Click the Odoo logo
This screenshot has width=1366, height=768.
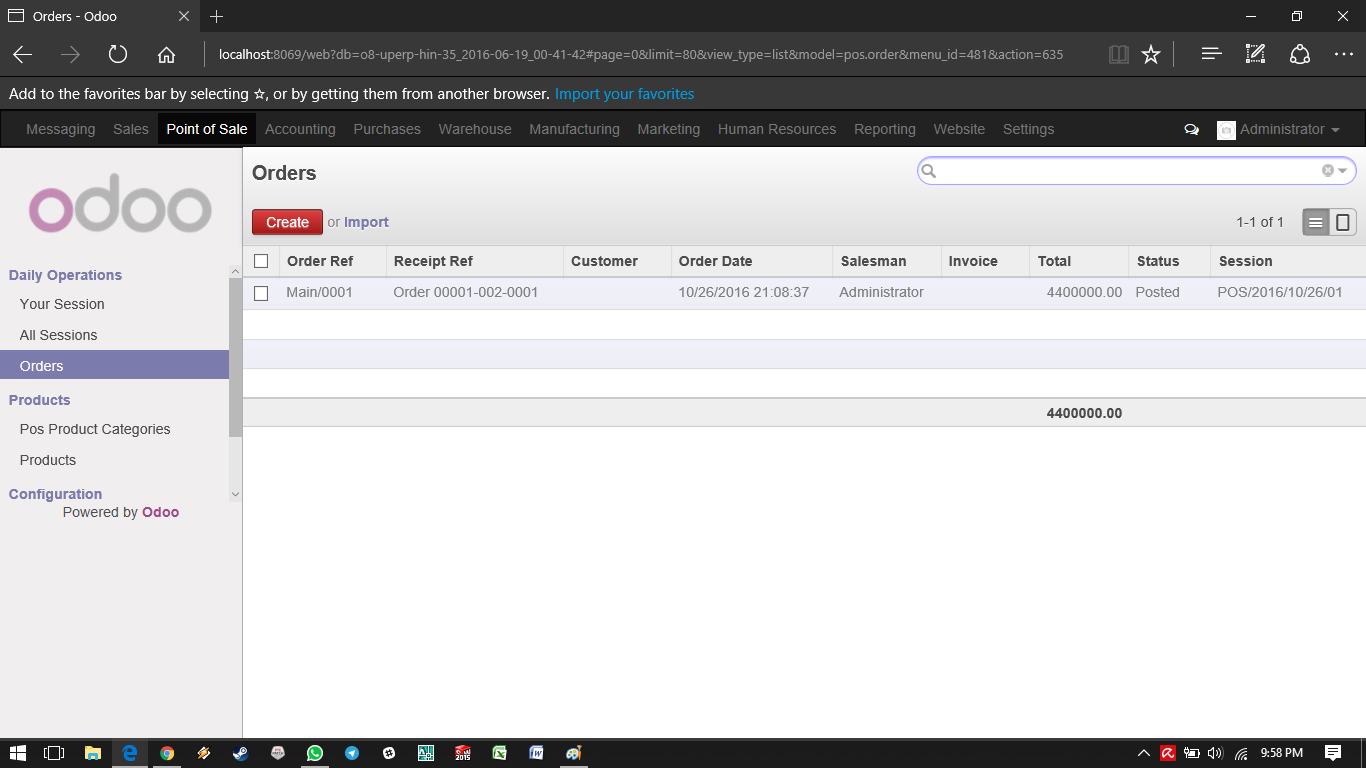tap(120, 205)
